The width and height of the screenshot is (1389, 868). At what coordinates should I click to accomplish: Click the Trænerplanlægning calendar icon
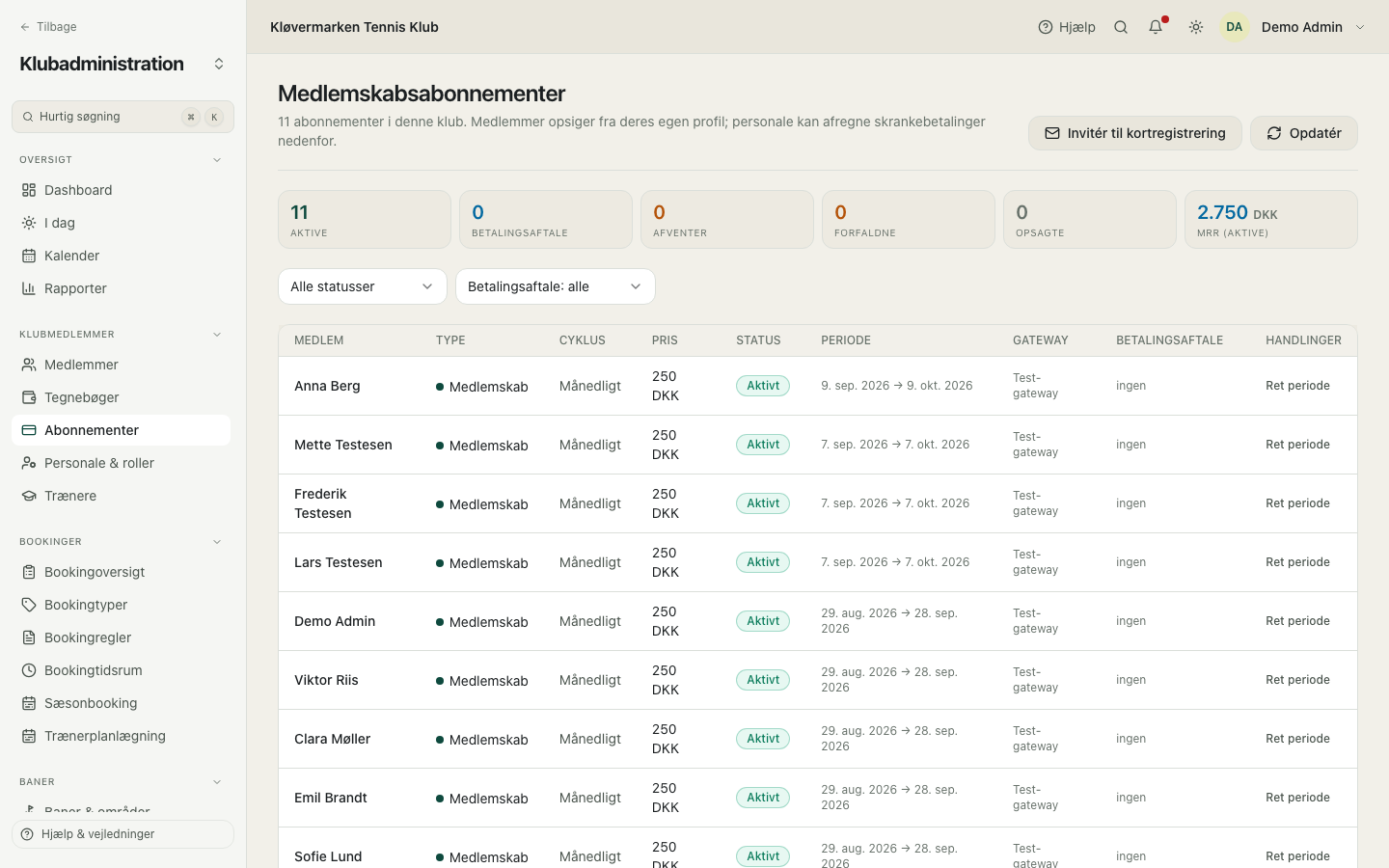tap(29, 736)
